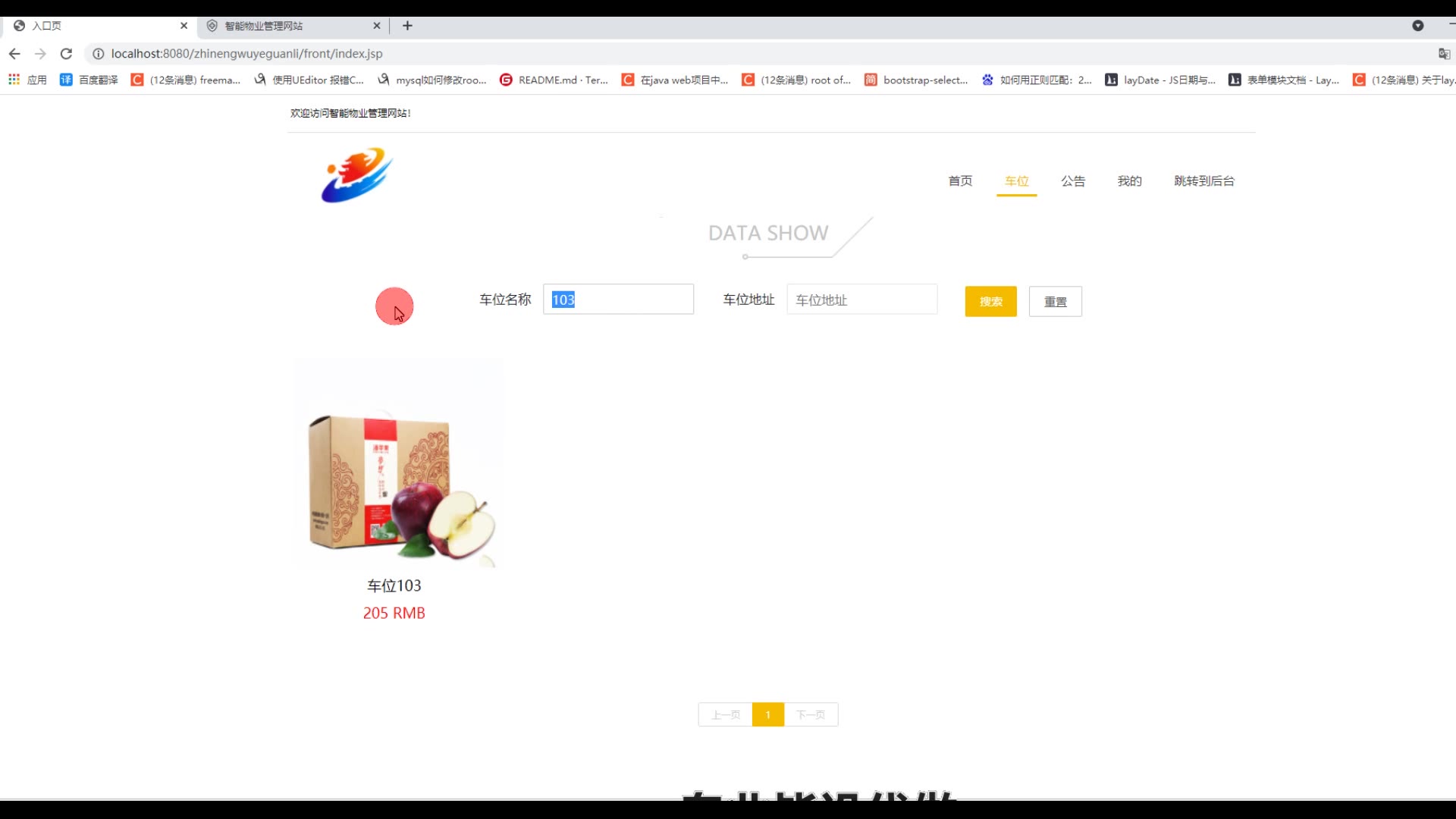1456x819 pixels.
Task: Click the site info icon in address bar
Action: click(x=98, y=54)
